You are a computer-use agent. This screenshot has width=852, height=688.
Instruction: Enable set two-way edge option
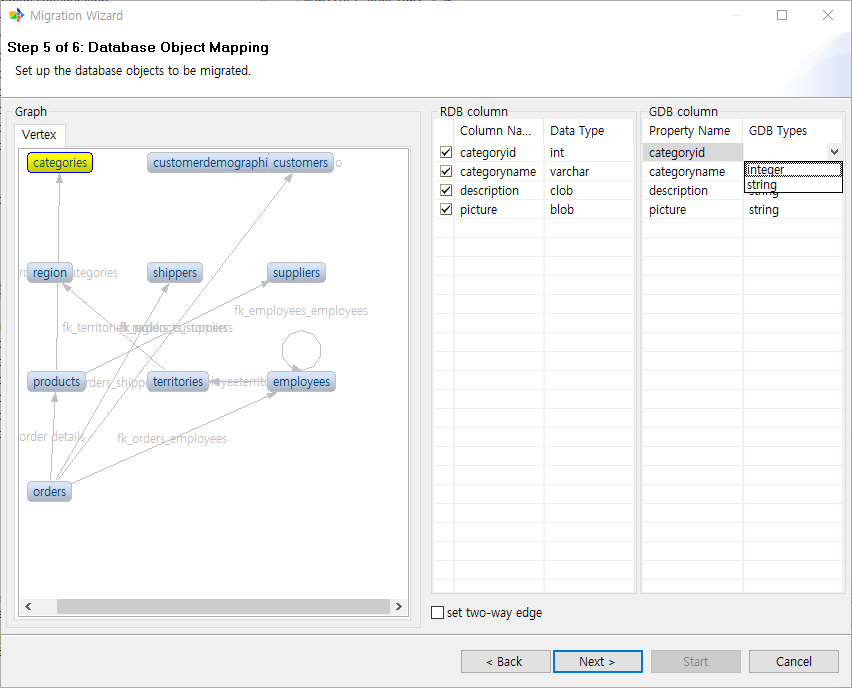(x=437, y=613)
